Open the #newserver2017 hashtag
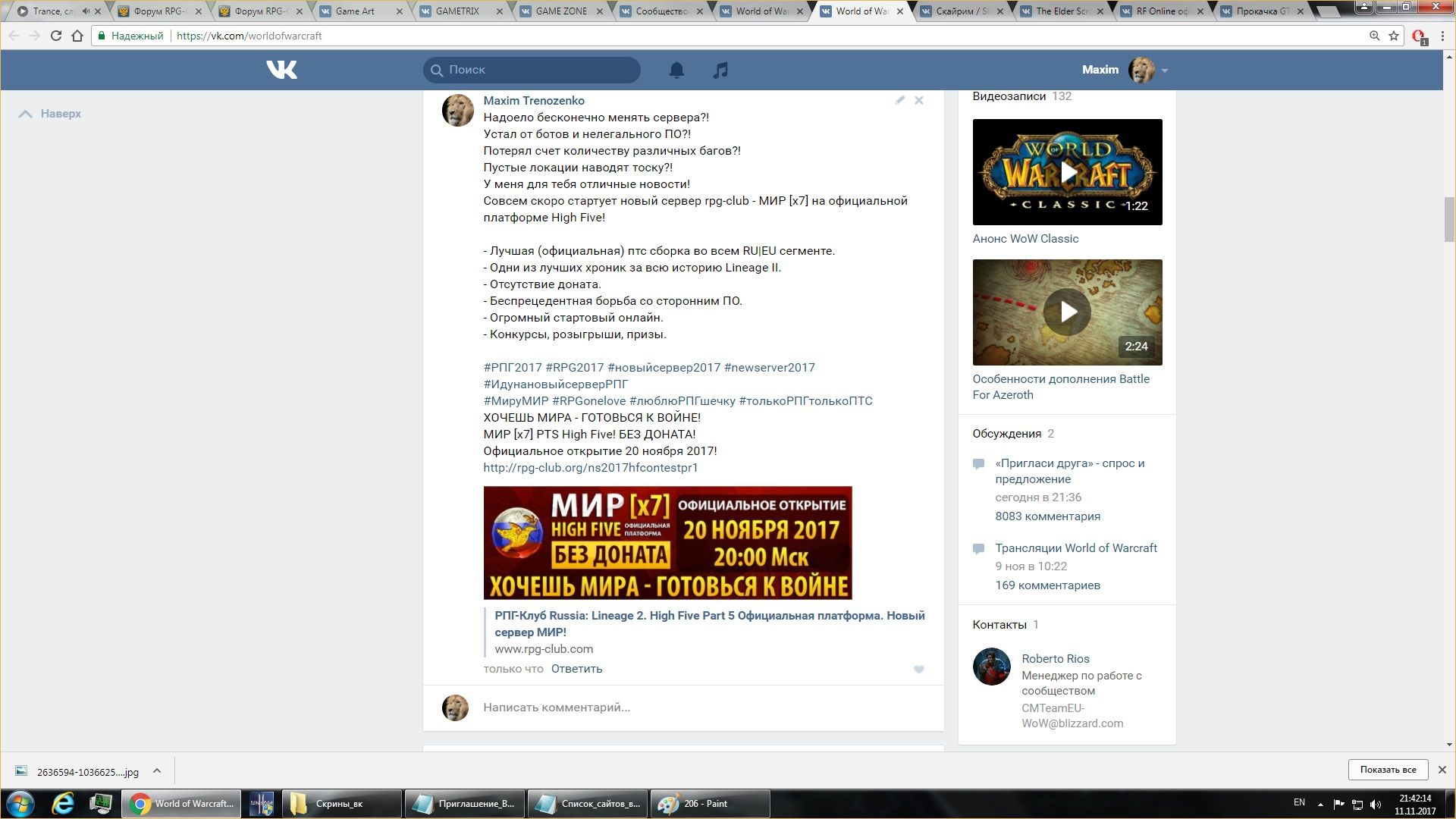This screenshot has width=1456, height=819. (x=769, y=368)
